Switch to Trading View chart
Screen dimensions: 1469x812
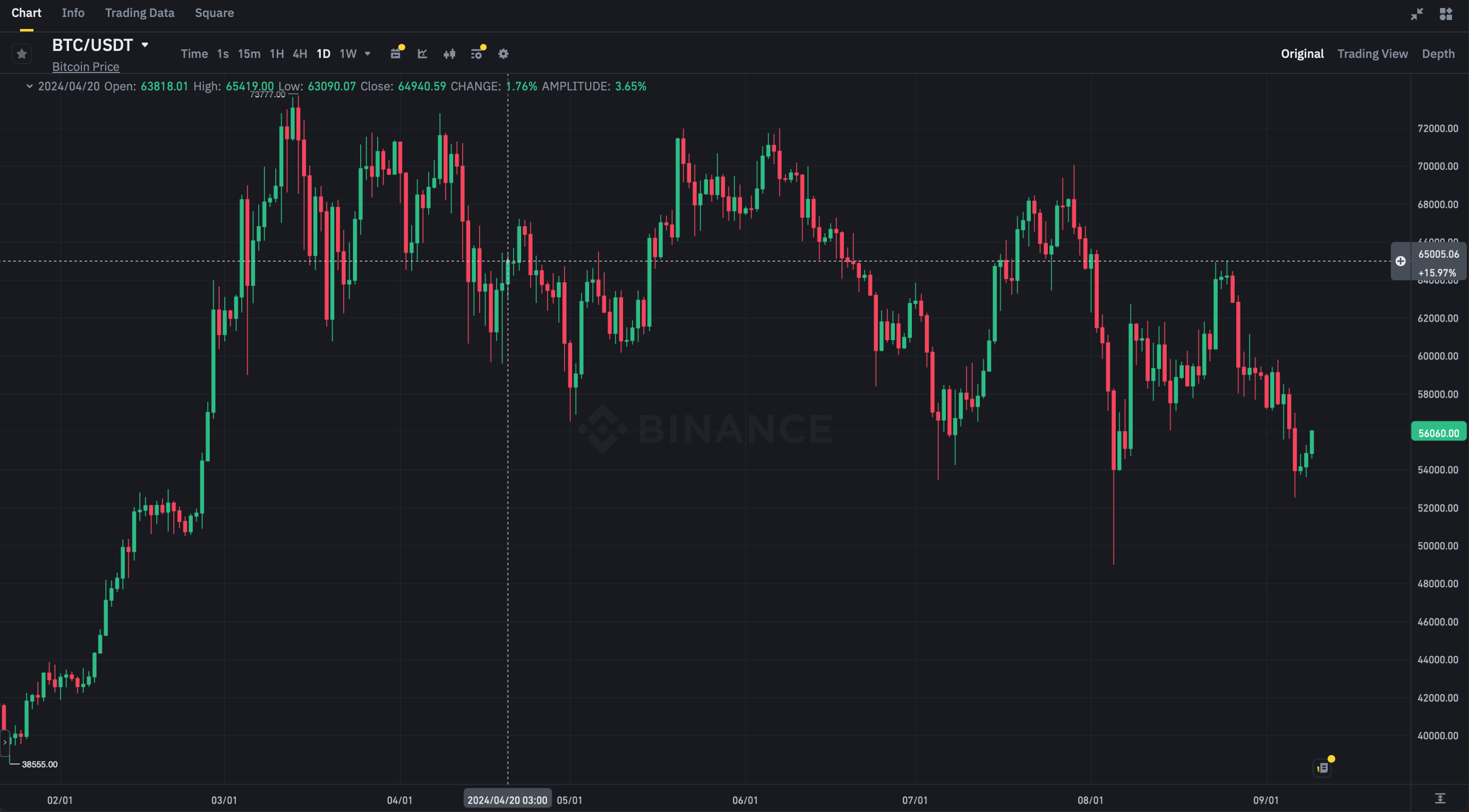pyautogui.click(x=1373, y=53)
